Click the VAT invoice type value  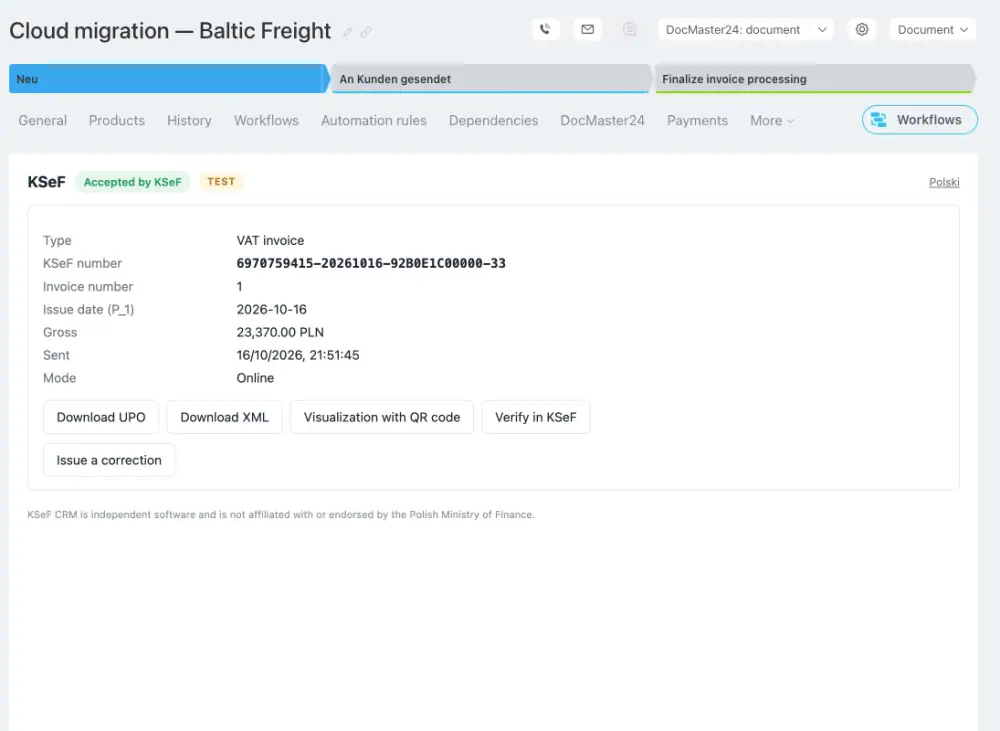(x=270, y=240)
